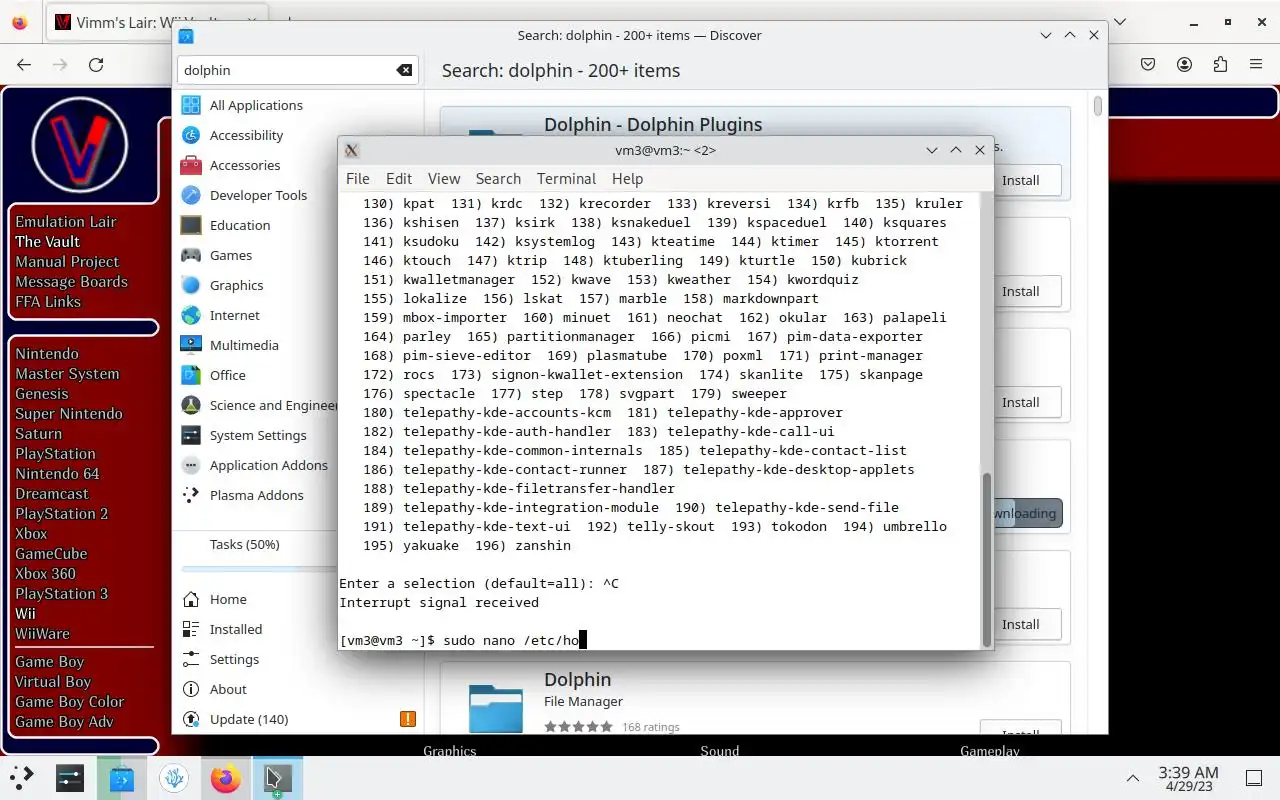1280x800 pixels.
Task: Click the terminal scrollbar
Action: pyautogui.click(x=987, y=560)
